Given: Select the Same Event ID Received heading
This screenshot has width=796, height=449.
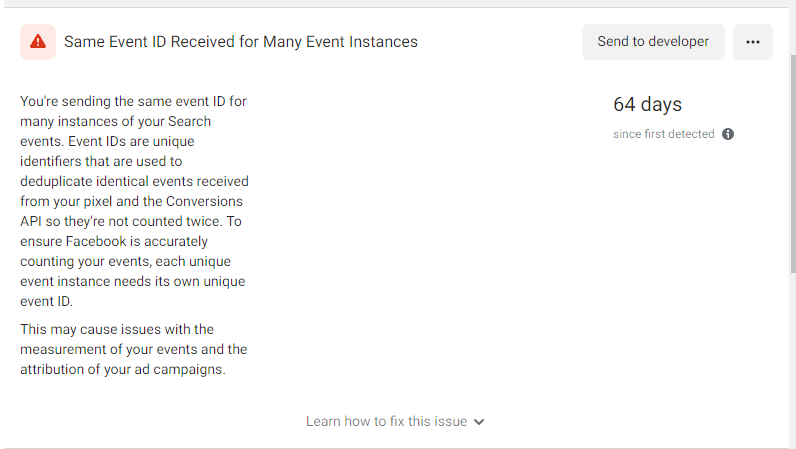Looking at the screenshot, I should point(241,42).
